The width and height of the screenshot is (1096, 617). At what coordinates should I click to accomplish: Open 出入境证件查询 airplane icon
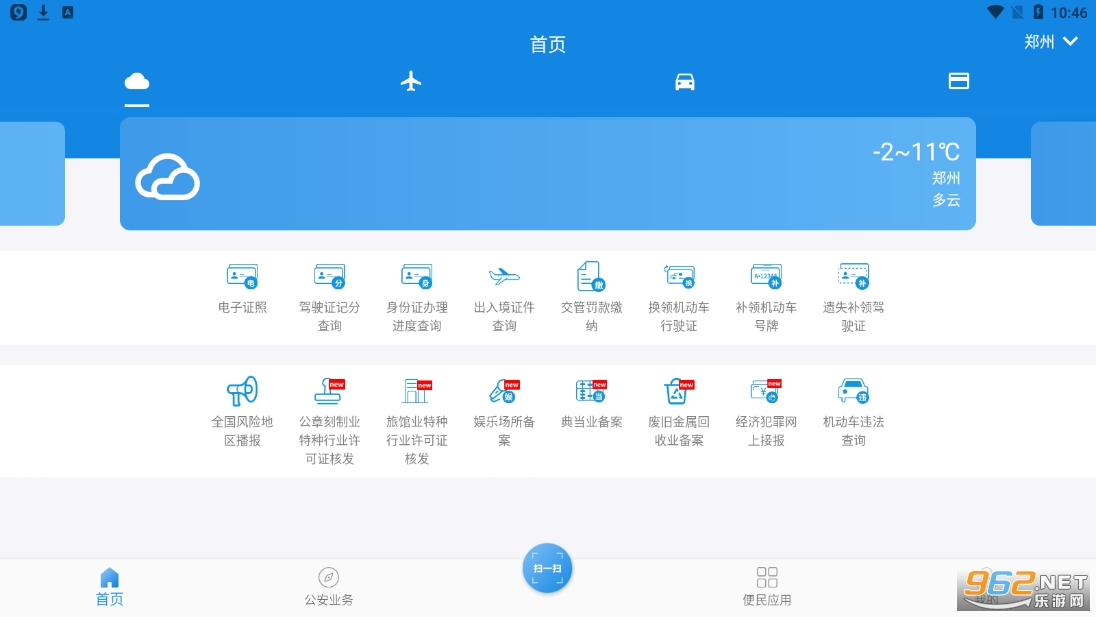point(504,277)
